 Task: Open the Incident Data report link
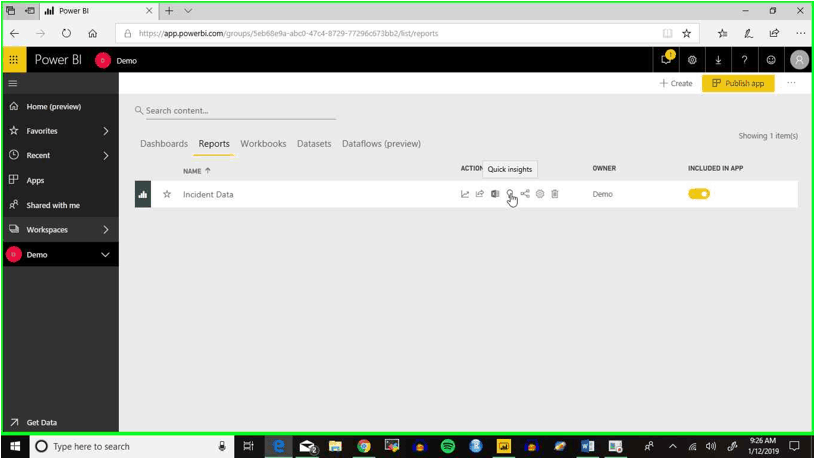(208, 195)
